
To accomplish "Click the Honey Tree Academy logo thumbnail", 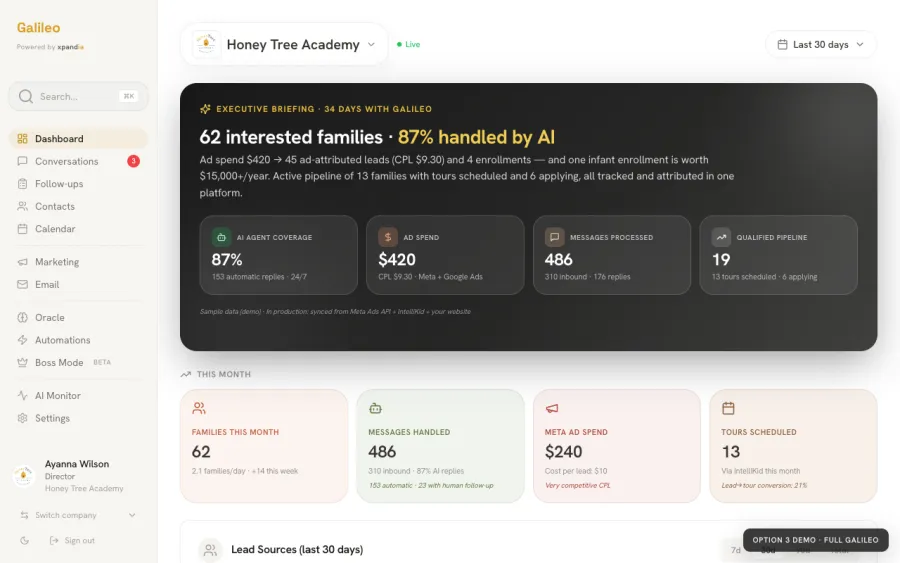I will tap(206, 44).
